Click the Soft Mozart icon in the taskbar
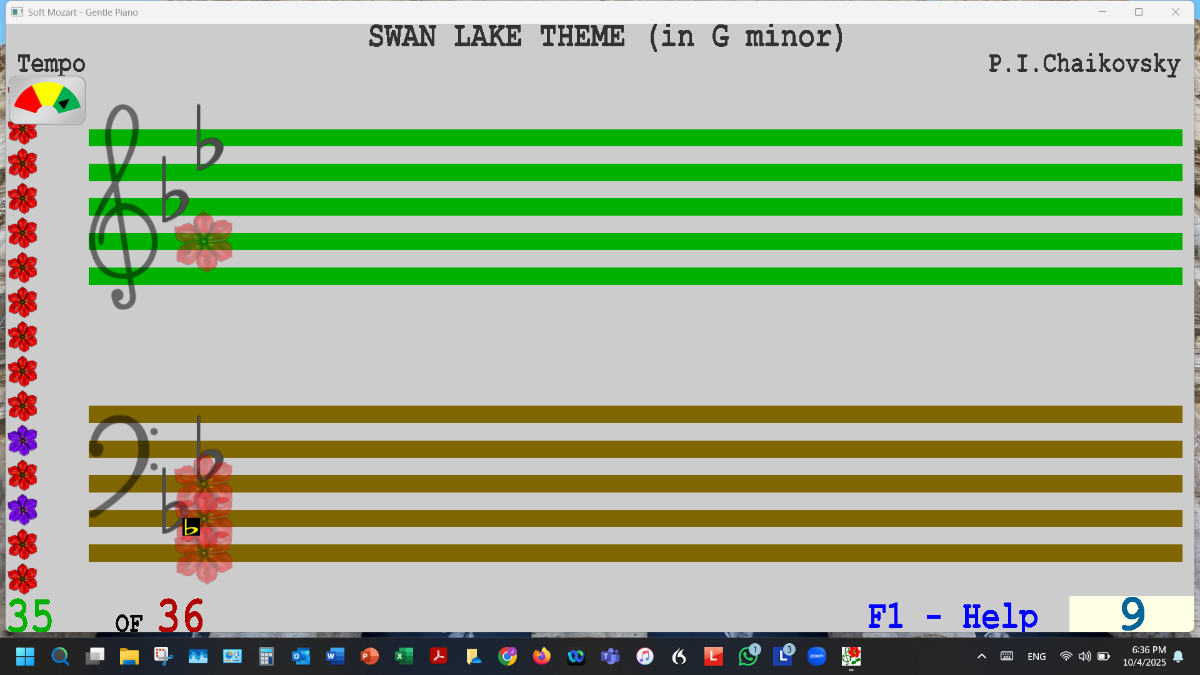Screen dimensions: 1200x675 (x=851, y=656)
